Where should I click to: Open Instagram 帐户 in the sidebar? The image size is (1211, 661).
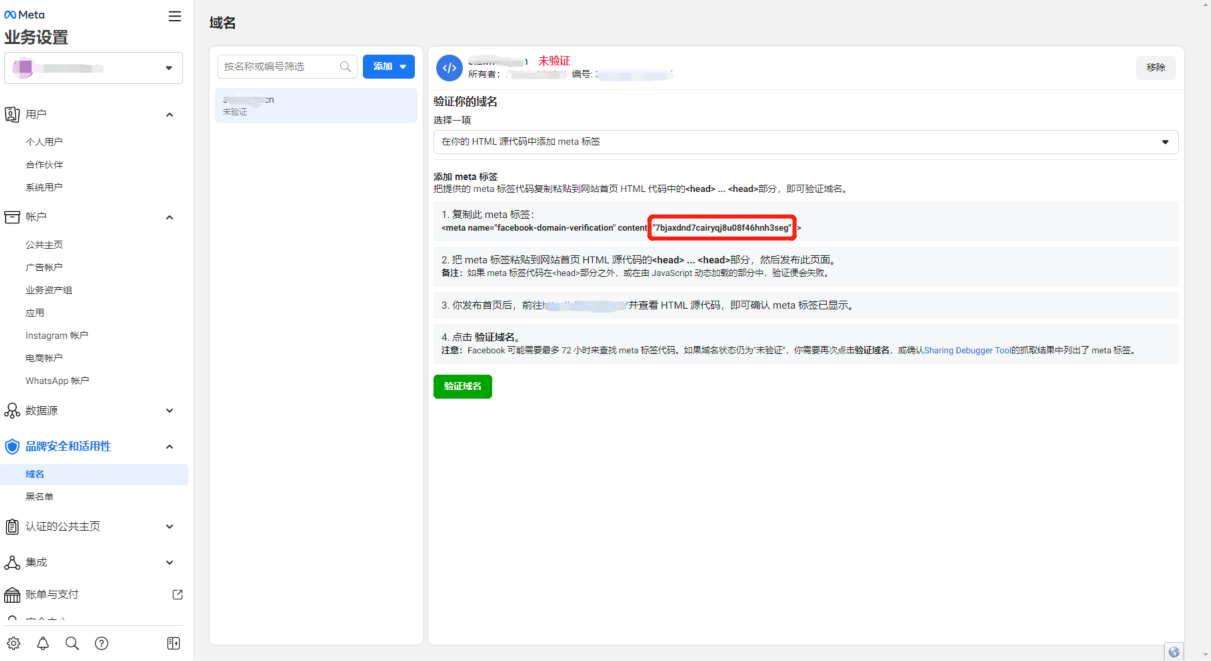(57, 335)
